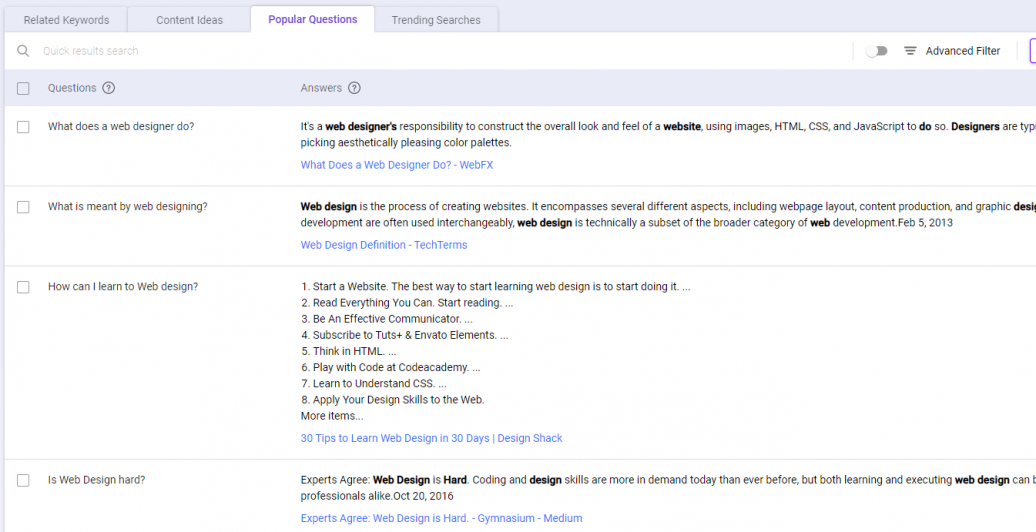Click list item '4. Subscribe to Tuts+ & Envato Elements'
This screenshot has height=532, width=1036.
pos(404,335)
